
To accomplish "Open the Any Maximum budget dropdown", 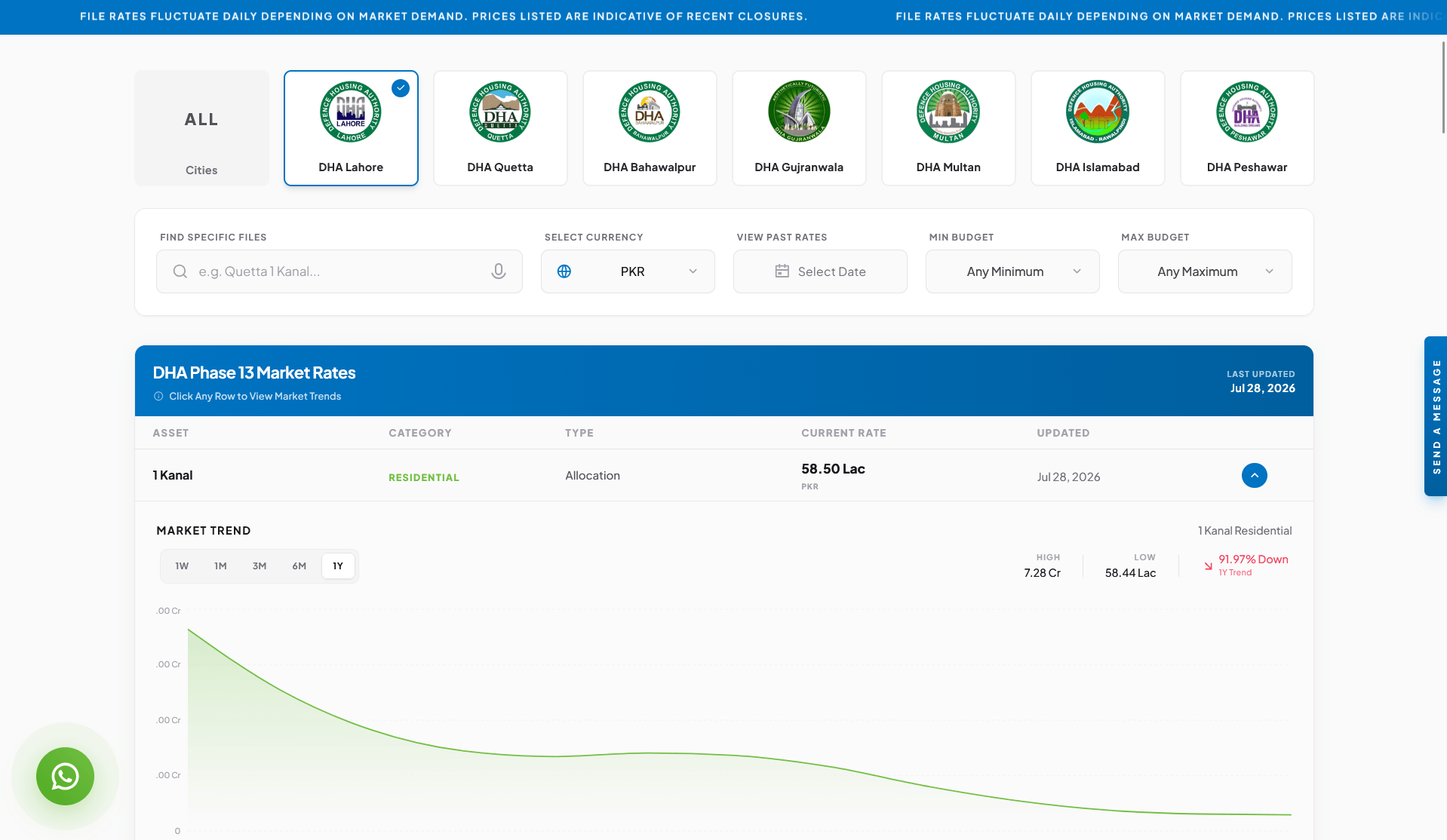I will click(1205, 271).
